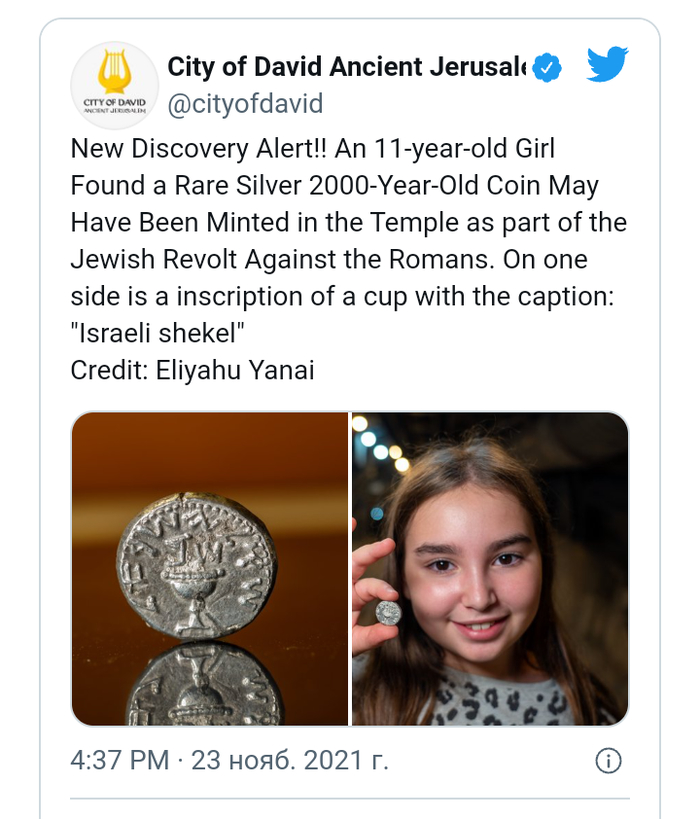700x819 pixels.
Task: Click the Credit: Eliyahu Yanai line
Action: tap(192, 370)
